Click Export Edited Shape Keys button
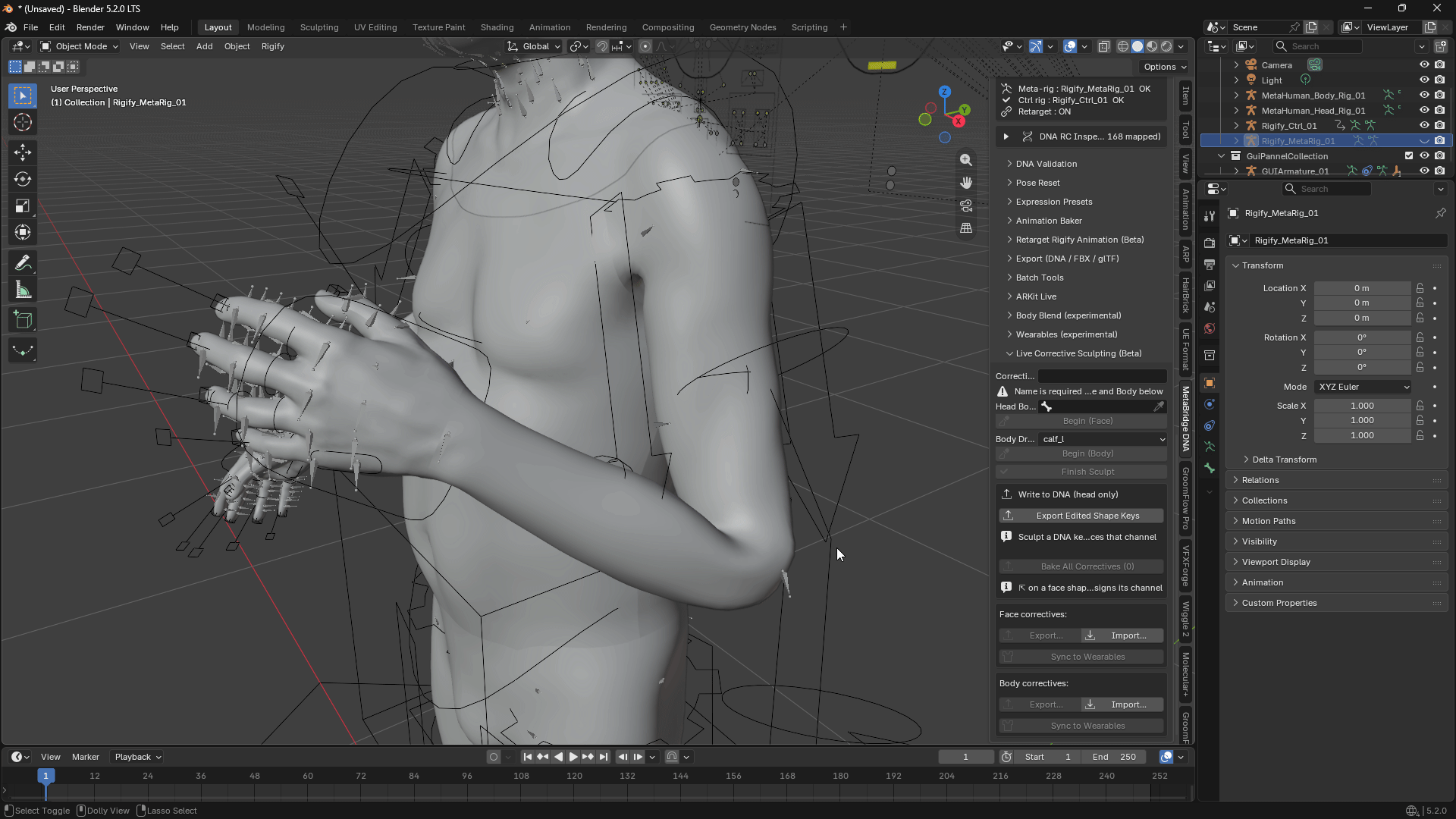This screenshot has width=1456, height=819. [x=1081, y=516]
